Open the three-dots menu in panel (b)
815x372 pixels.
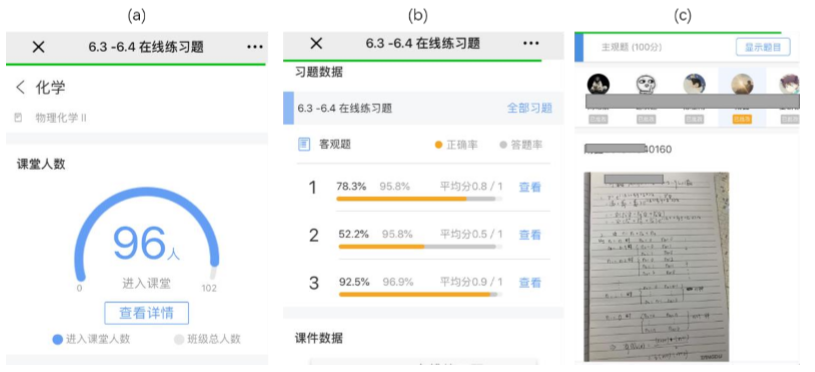pyautogui.click(x=531, y=43)
